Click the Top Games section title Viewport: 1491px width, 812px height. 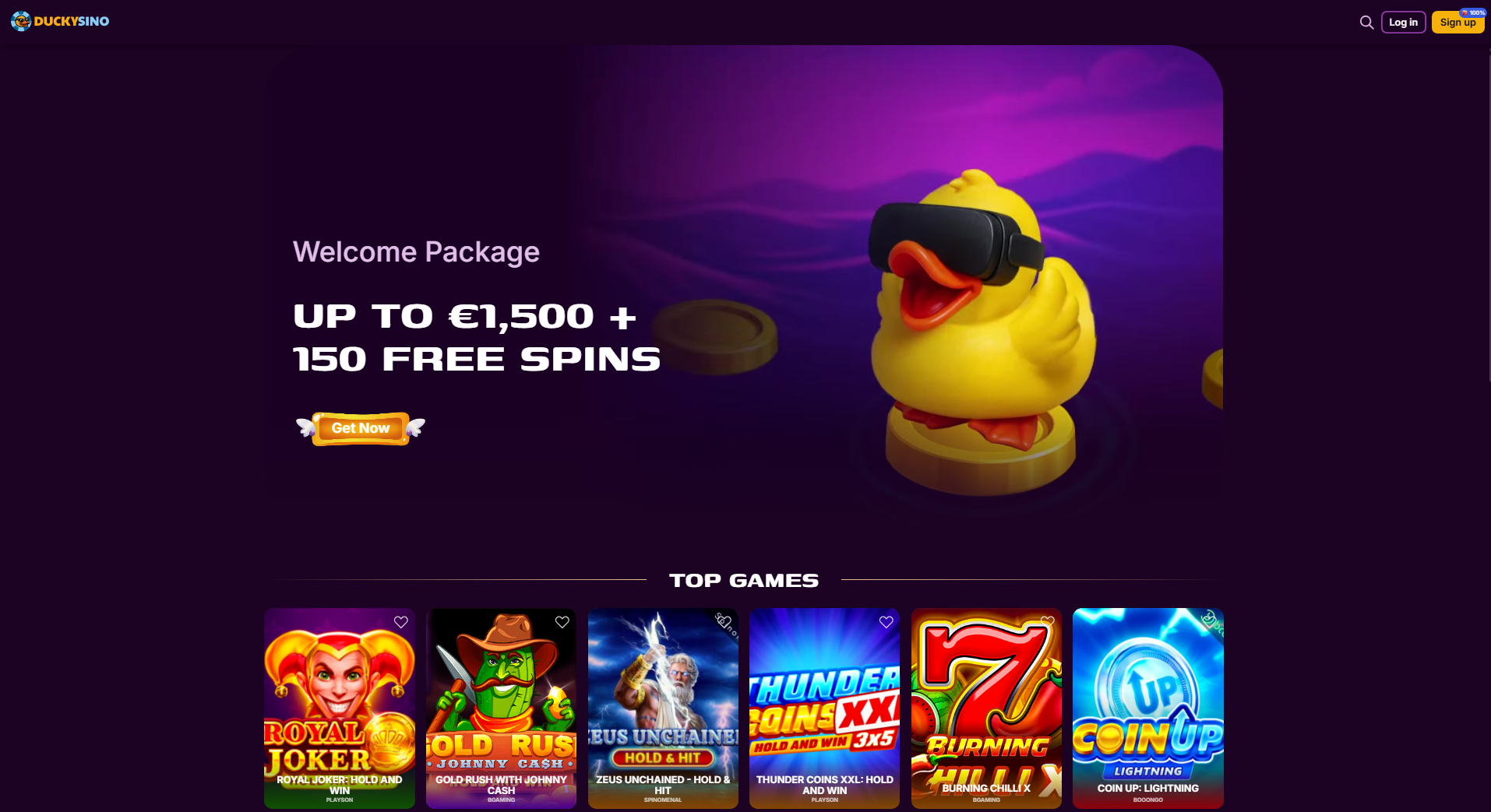[744, 581]
